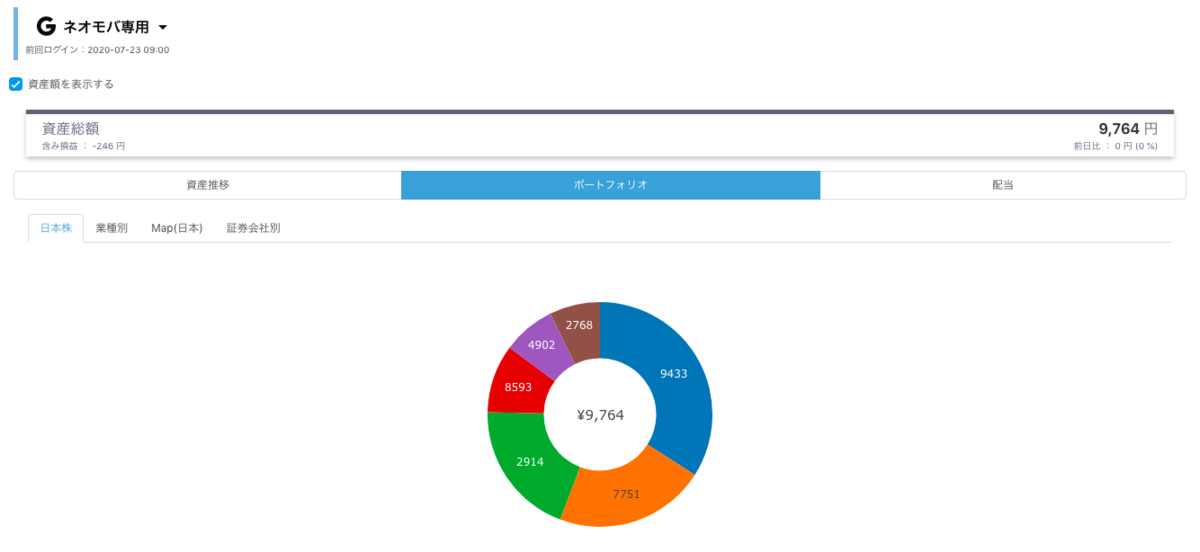Switch to the 業種別 sub-tab
1200x552 pixels.
point(112,228)
